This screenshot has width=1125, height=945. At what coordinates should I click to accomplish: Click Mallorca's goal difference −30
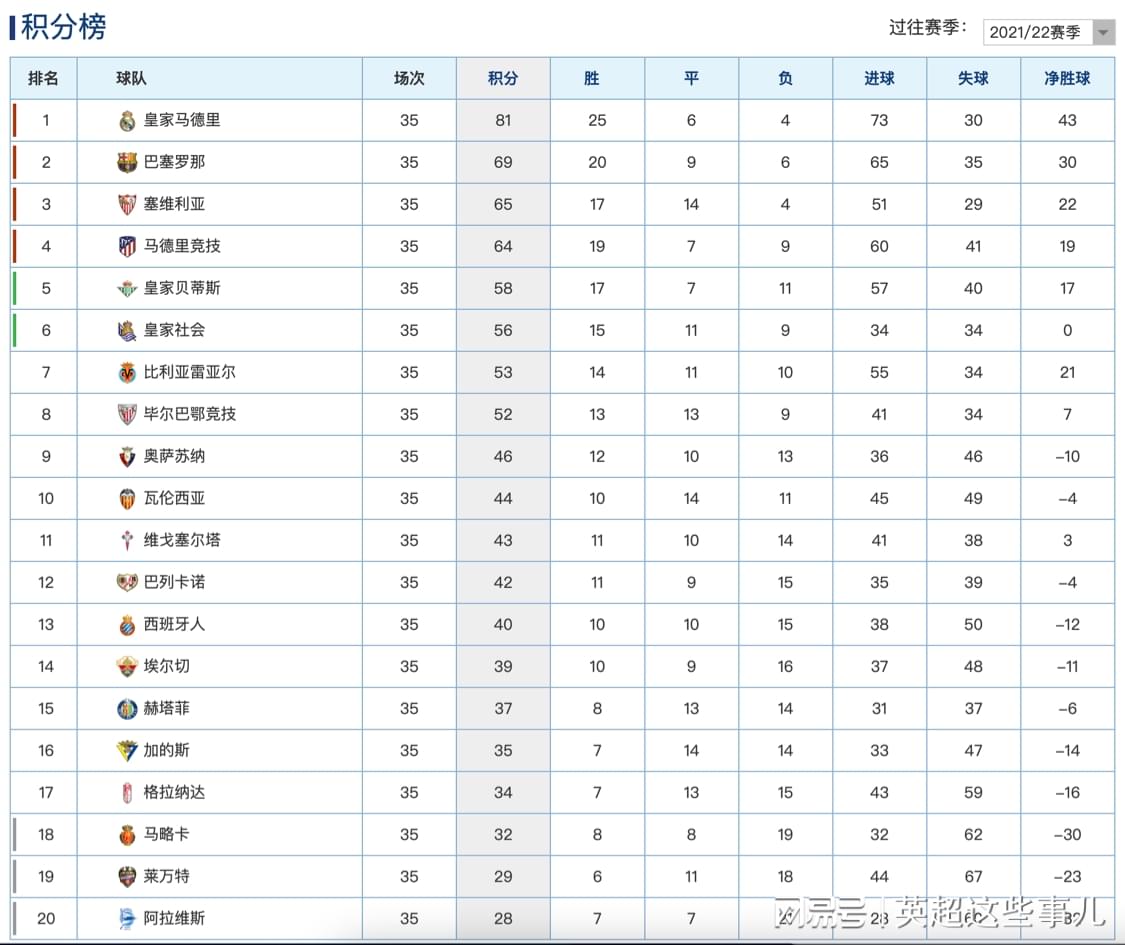click(1067, 834)
